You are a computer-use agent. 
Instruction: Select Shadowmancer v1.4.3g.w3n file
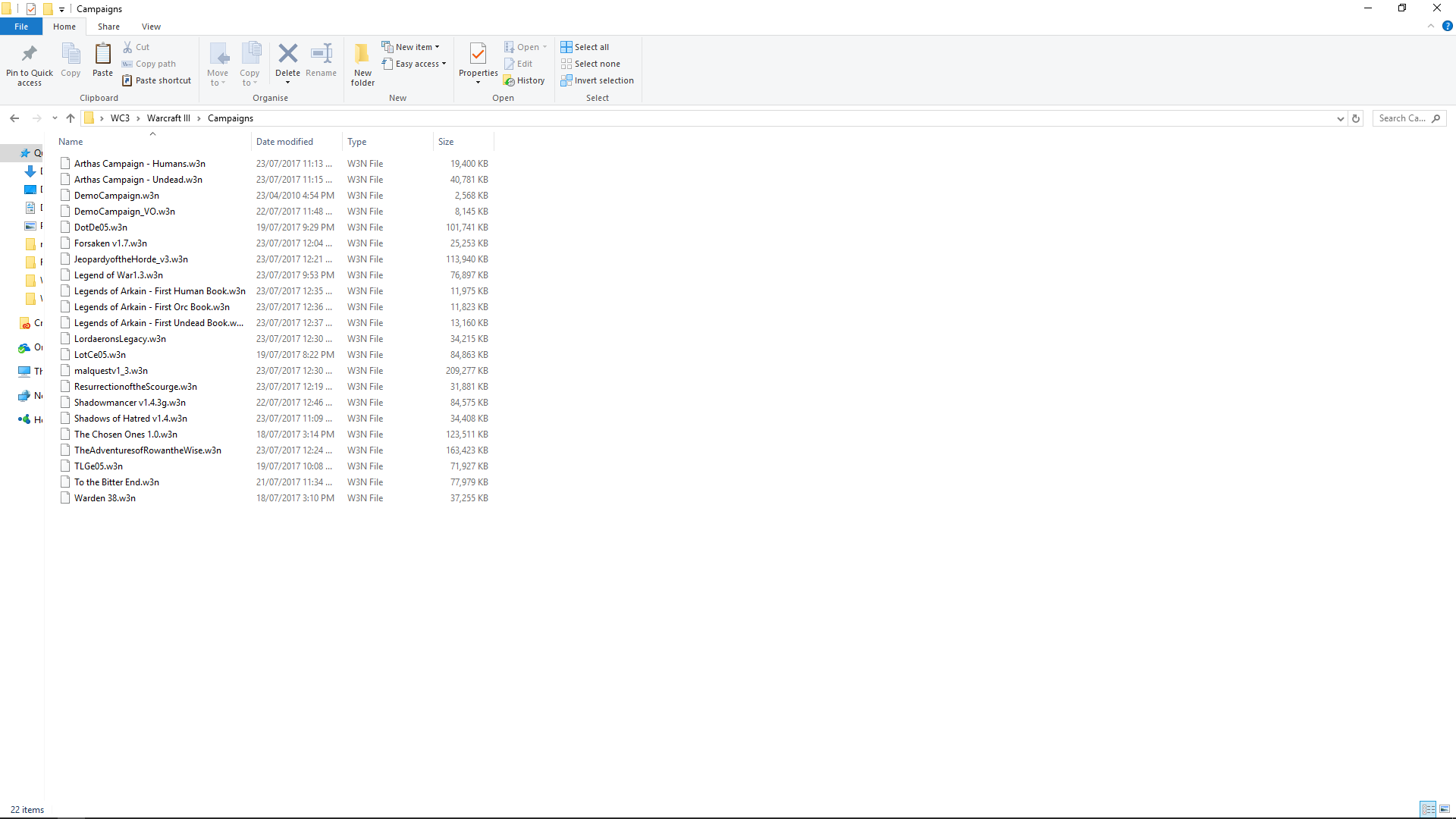(x=130, y=403)
